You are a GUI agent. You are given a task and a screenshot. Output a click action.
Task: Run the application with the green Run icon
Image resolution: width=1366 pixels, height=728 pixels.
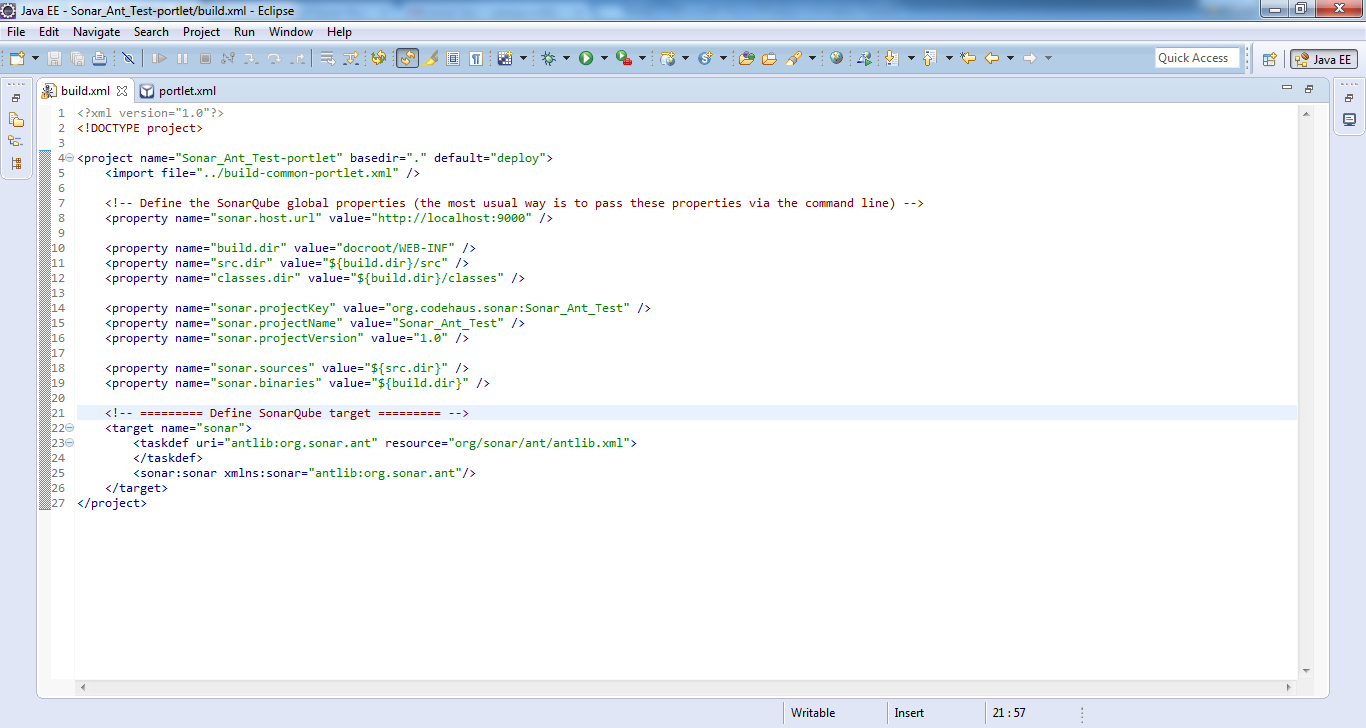coord(586,58)
